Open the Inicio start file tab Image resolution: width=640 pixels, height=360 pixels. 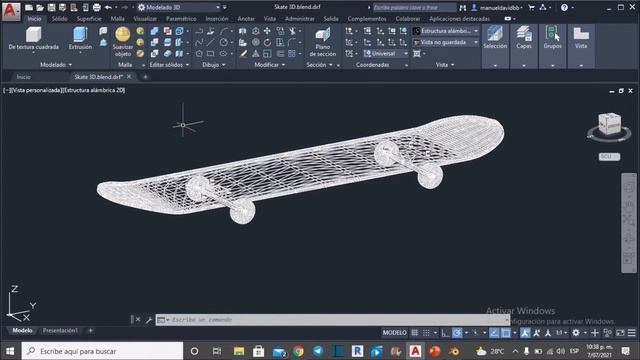pos(24,77)
